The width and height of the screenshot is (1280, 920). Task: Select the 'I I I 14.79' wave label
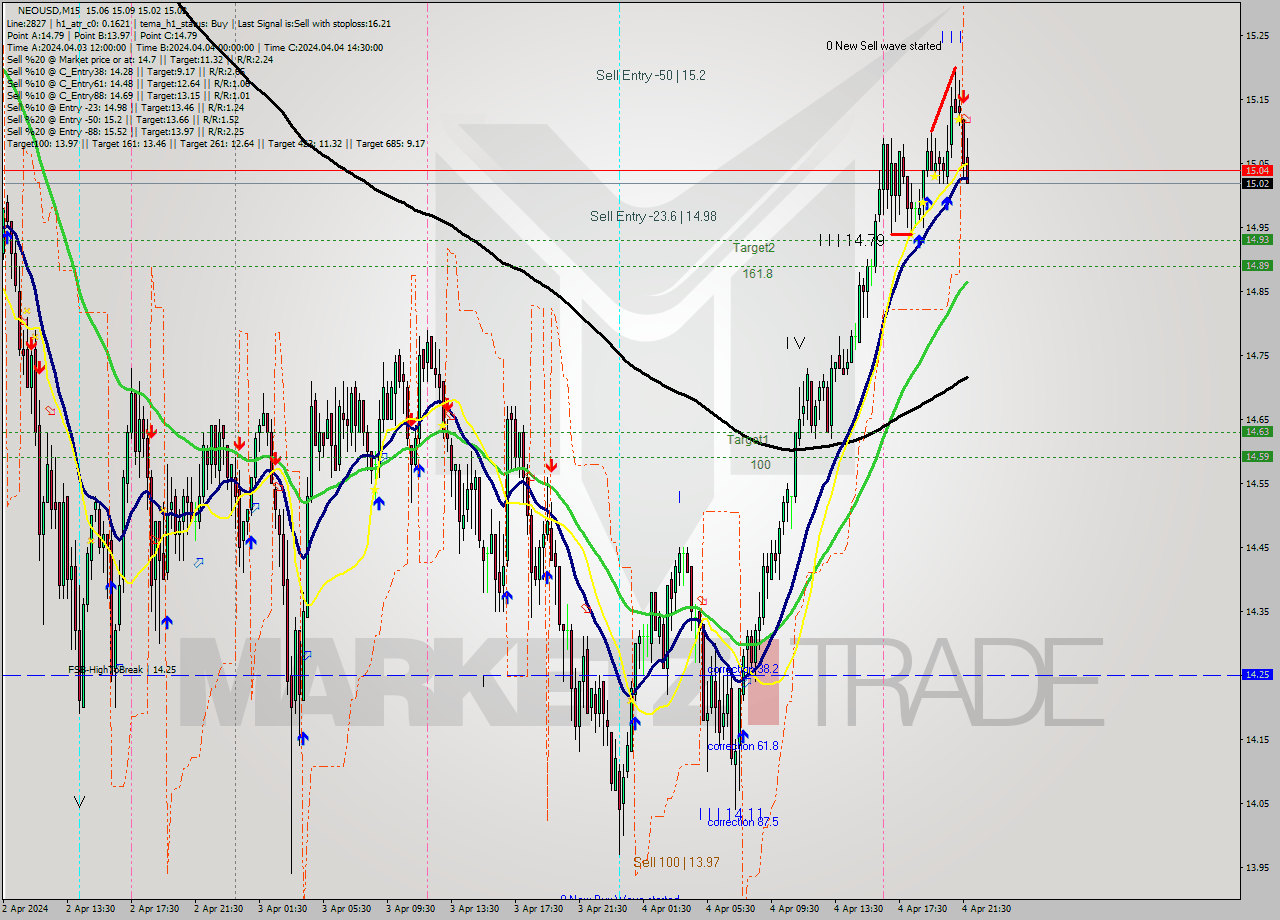coord(851,240)
